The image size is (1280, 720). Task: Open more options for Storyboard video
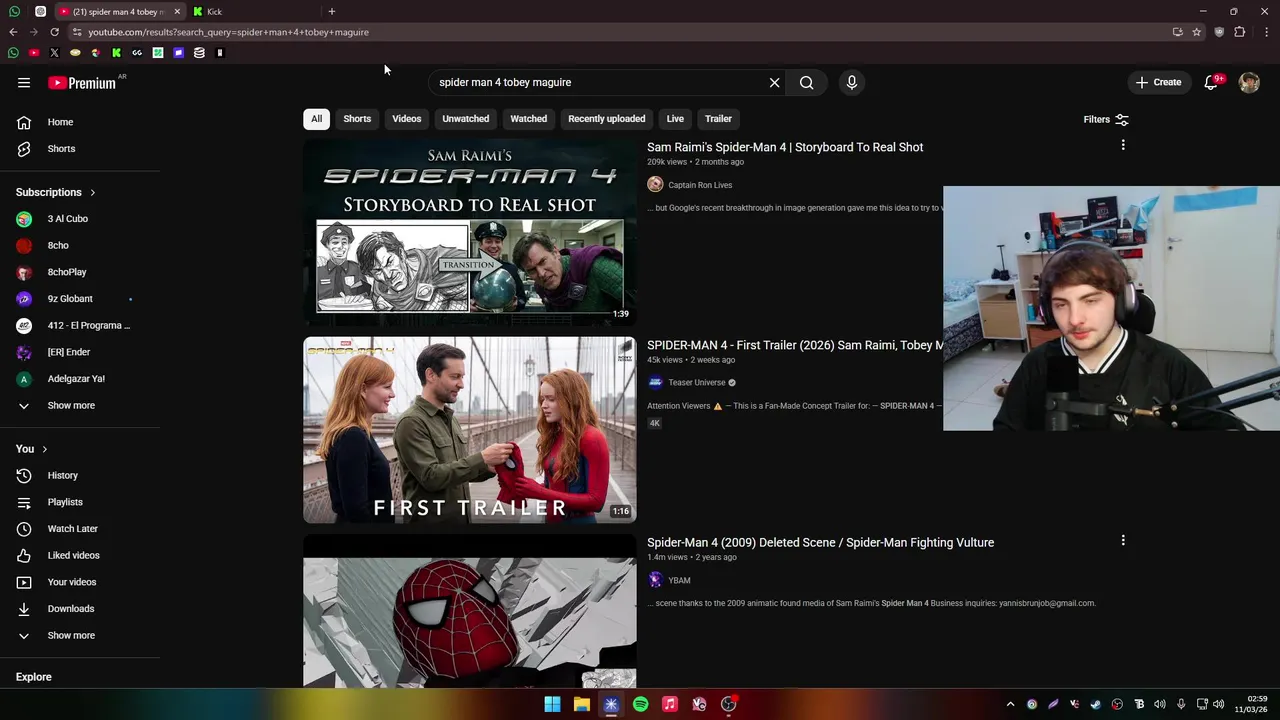(x=1123, y=146)
